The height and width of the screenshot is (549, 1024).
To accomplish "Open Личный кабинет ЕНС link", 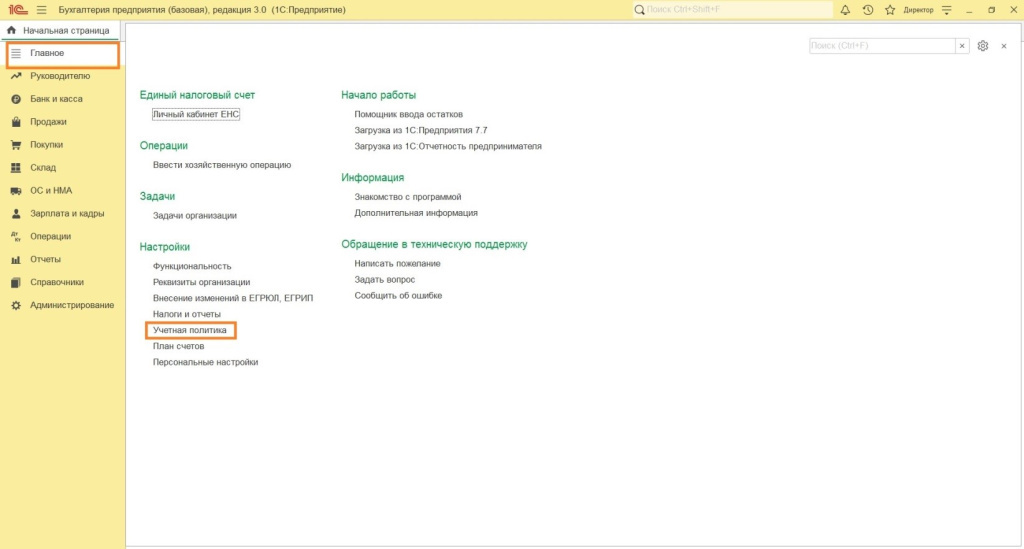I will (x=196, y=114).
